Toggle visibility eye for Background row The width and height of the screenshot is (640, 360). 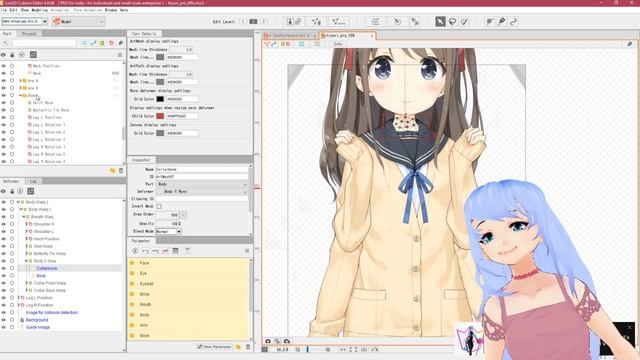(4, 320)
